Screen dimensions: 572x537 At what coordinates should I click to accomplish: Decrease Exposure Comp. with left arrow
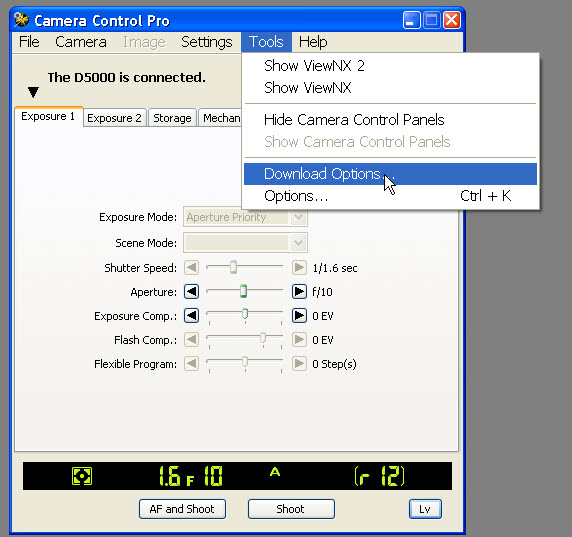(x=191, y=316)
